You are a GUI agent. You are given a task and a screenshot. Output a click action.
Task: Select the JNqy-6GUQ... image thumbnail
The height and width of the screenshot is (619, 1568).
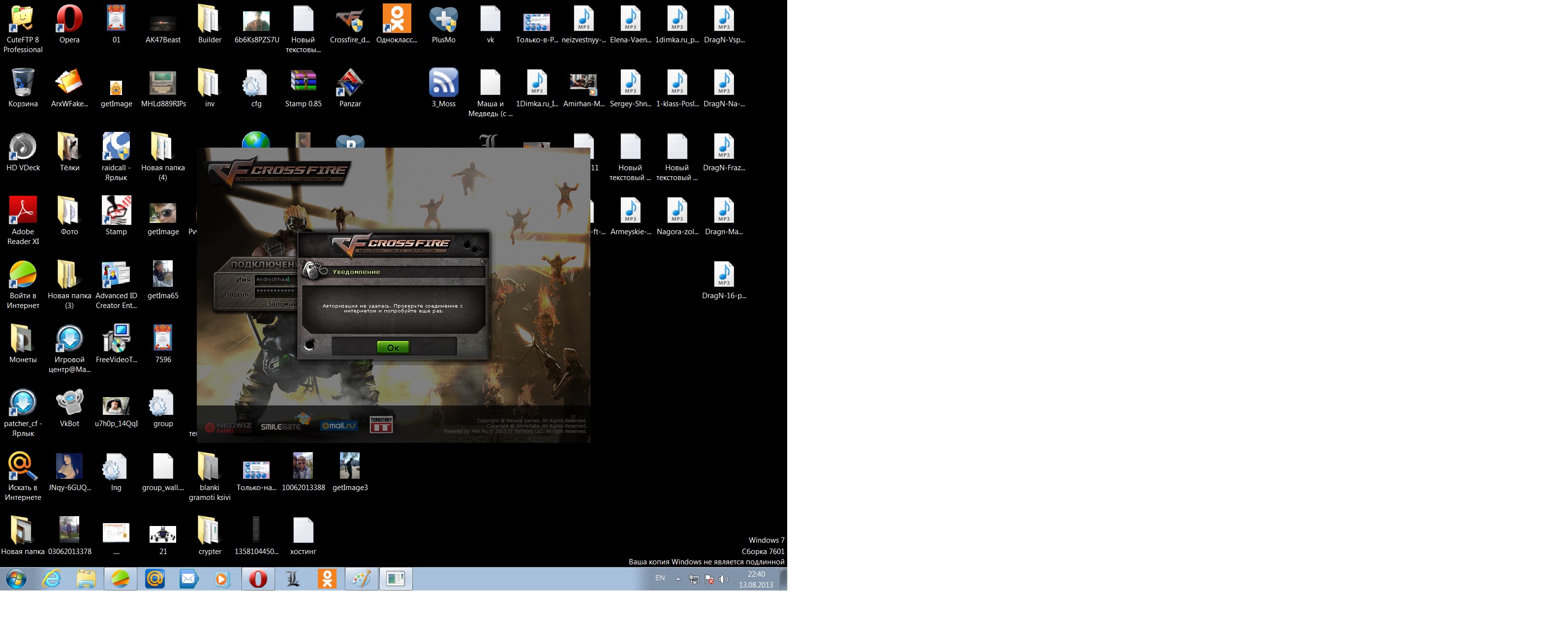pos(69,472)
